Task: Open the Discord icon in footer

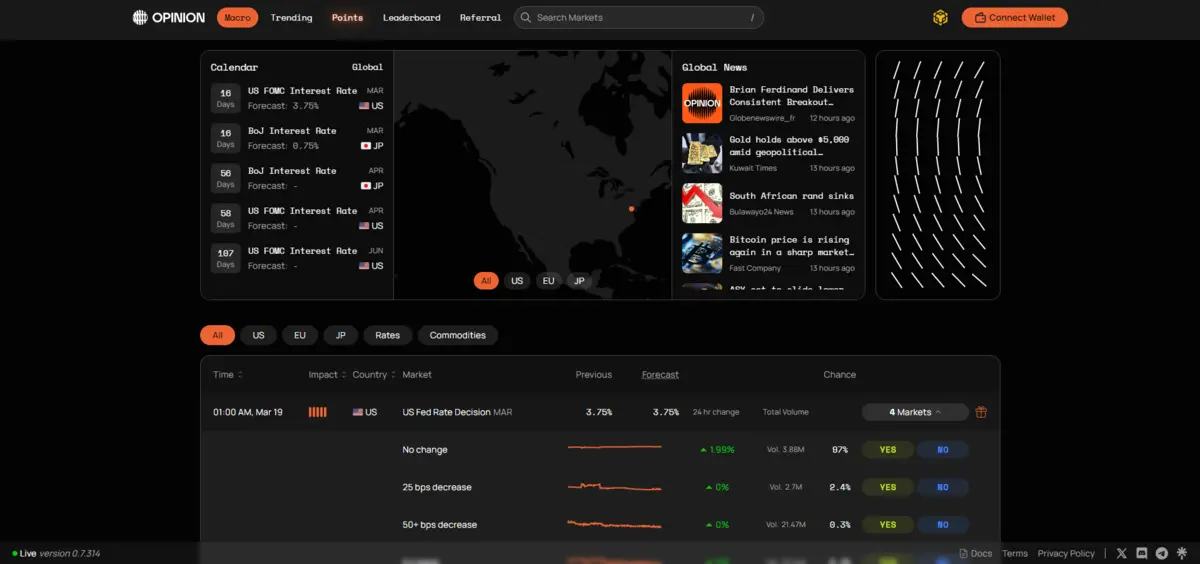Action: (1141, 553)
